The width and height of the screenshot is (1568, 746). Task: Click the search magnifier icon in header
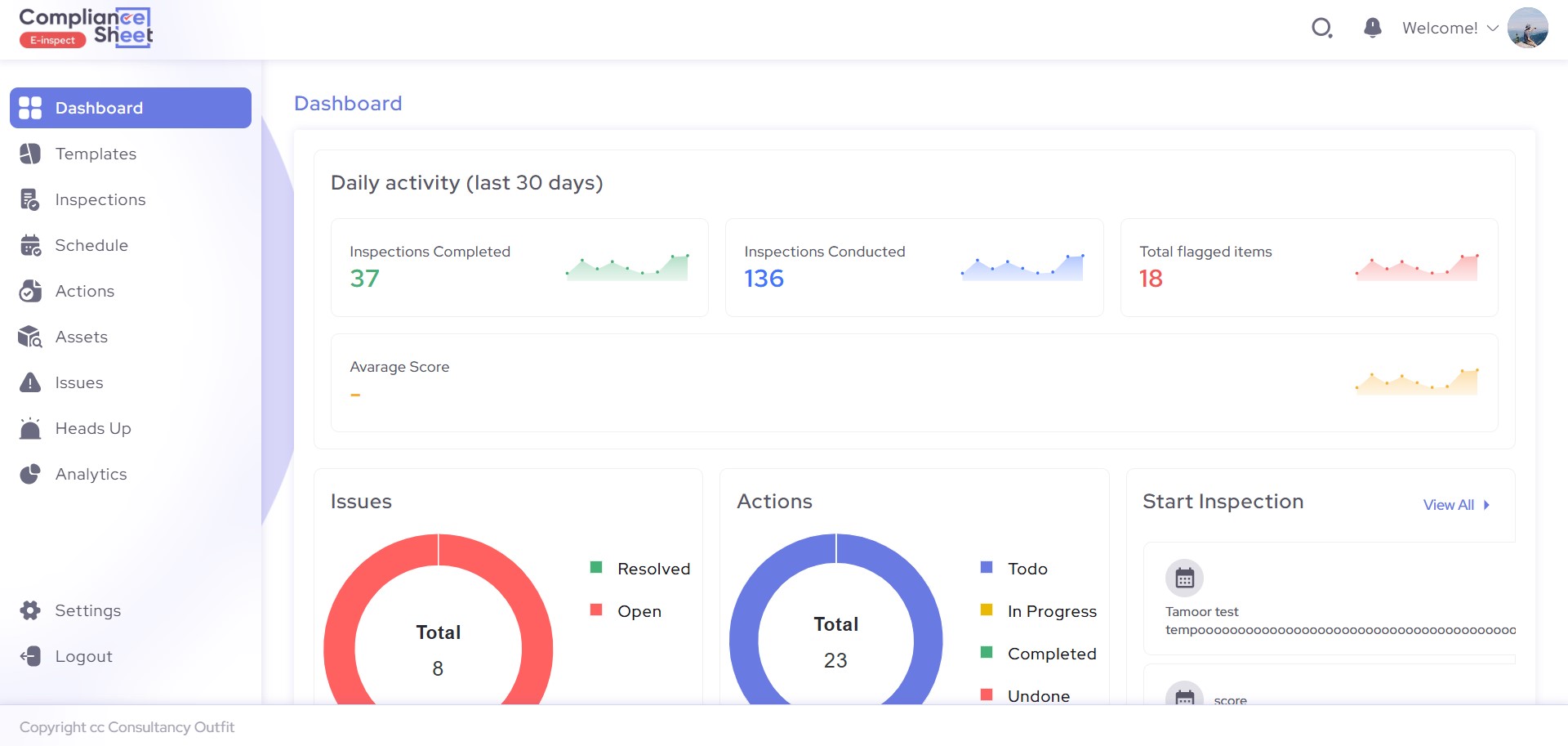(x=1321, y=29)
